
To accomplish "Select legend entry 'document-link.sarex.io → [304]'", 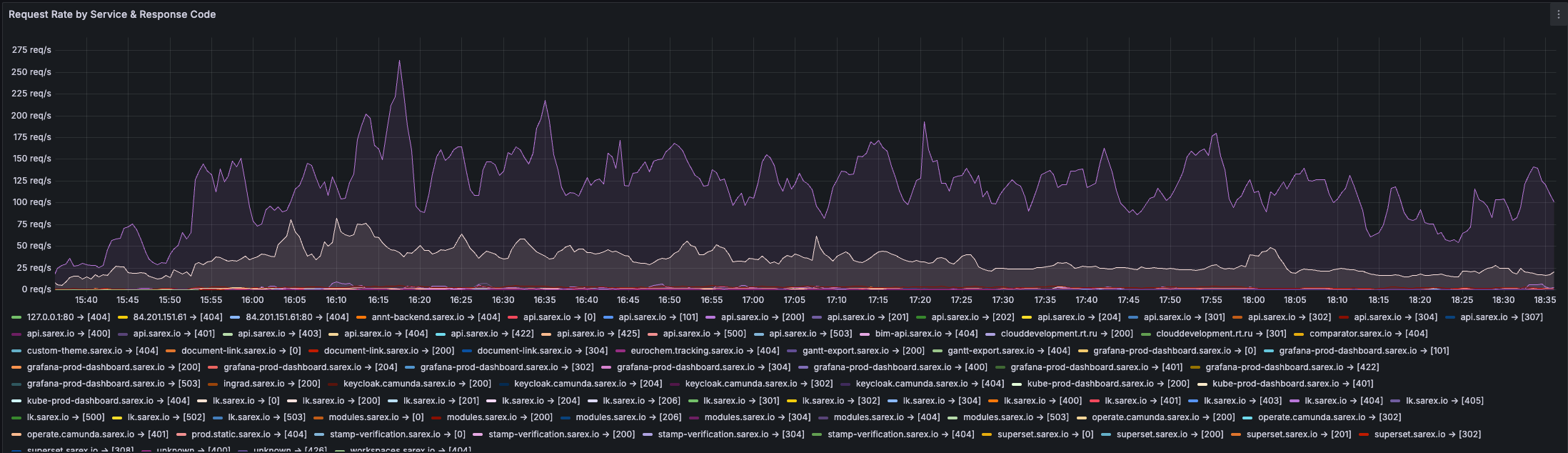I will pyautogui.click(x=543, y=351).
